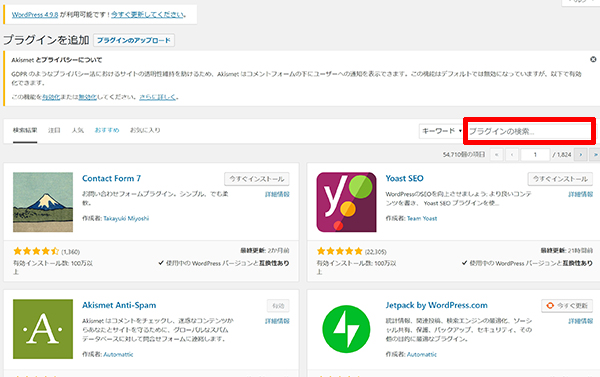
Task: Click the 無効化 link in Akismet notice
Action: pyautogui.click(x=88, y=97)
